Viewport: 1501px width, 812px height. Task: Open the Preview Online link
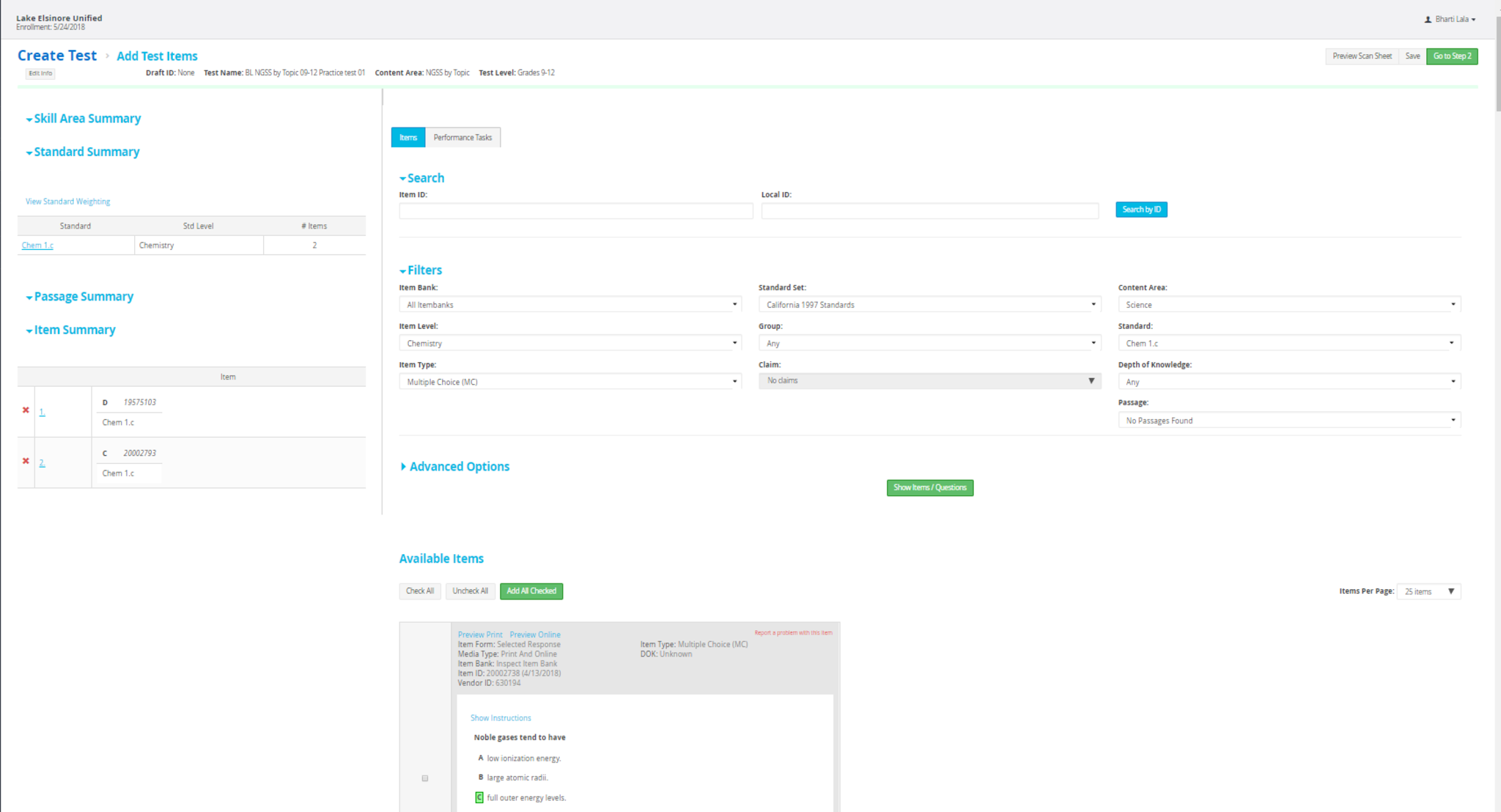(x=534, y=635)
